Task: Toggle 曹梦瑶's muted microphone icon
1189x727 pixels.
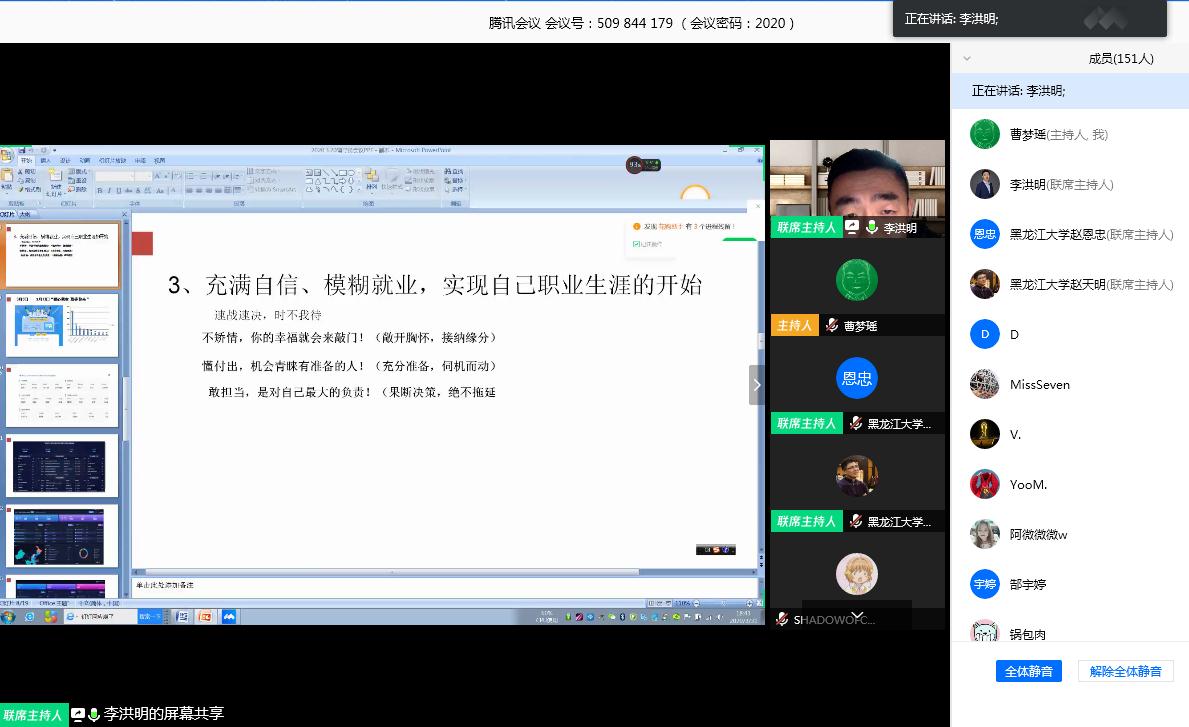Action: coord(832,326)
